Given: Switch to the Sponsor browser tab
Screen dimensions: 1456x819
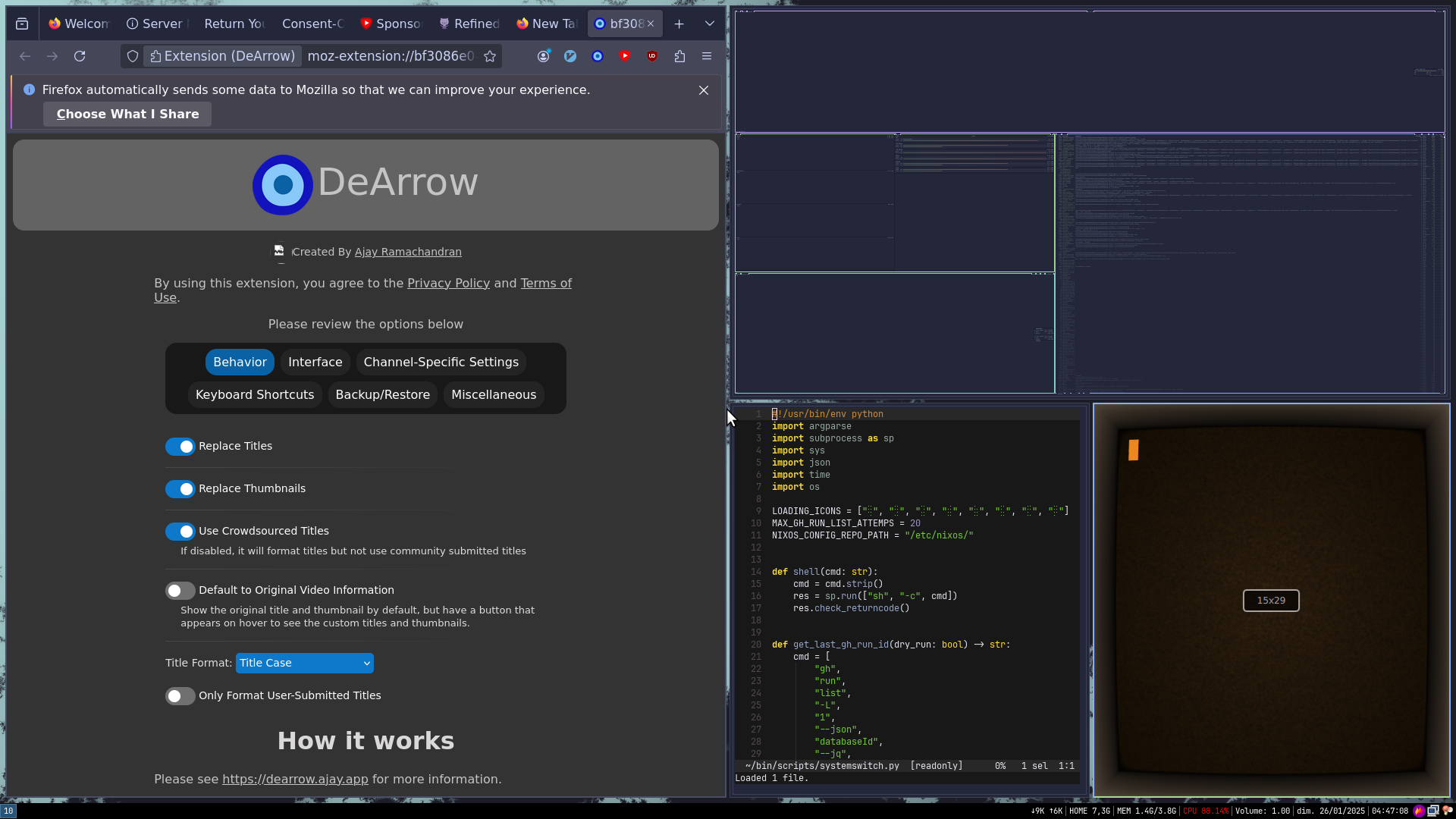Looking at the screenshot, I should pos(391,24).
